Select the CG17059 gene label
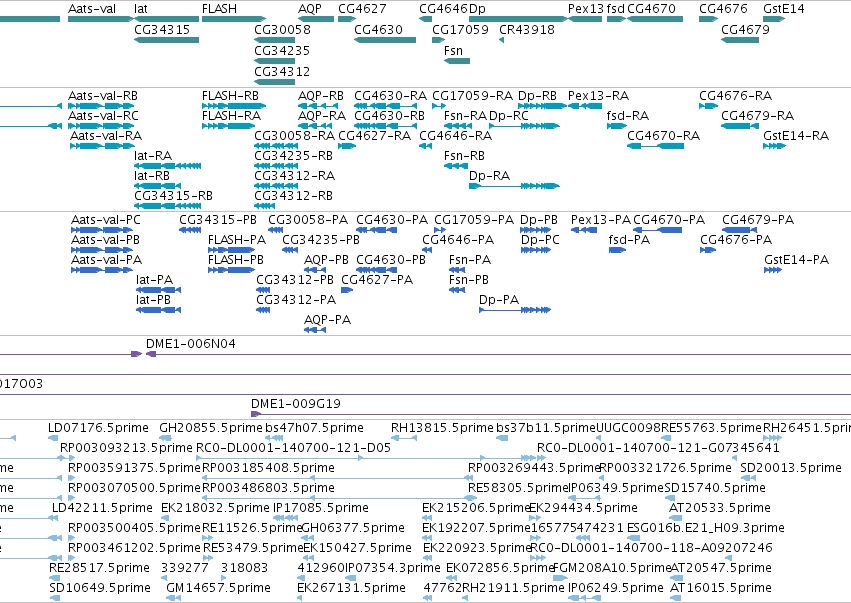The height and width of the screenshot is (603, 851). click(460, 29)
